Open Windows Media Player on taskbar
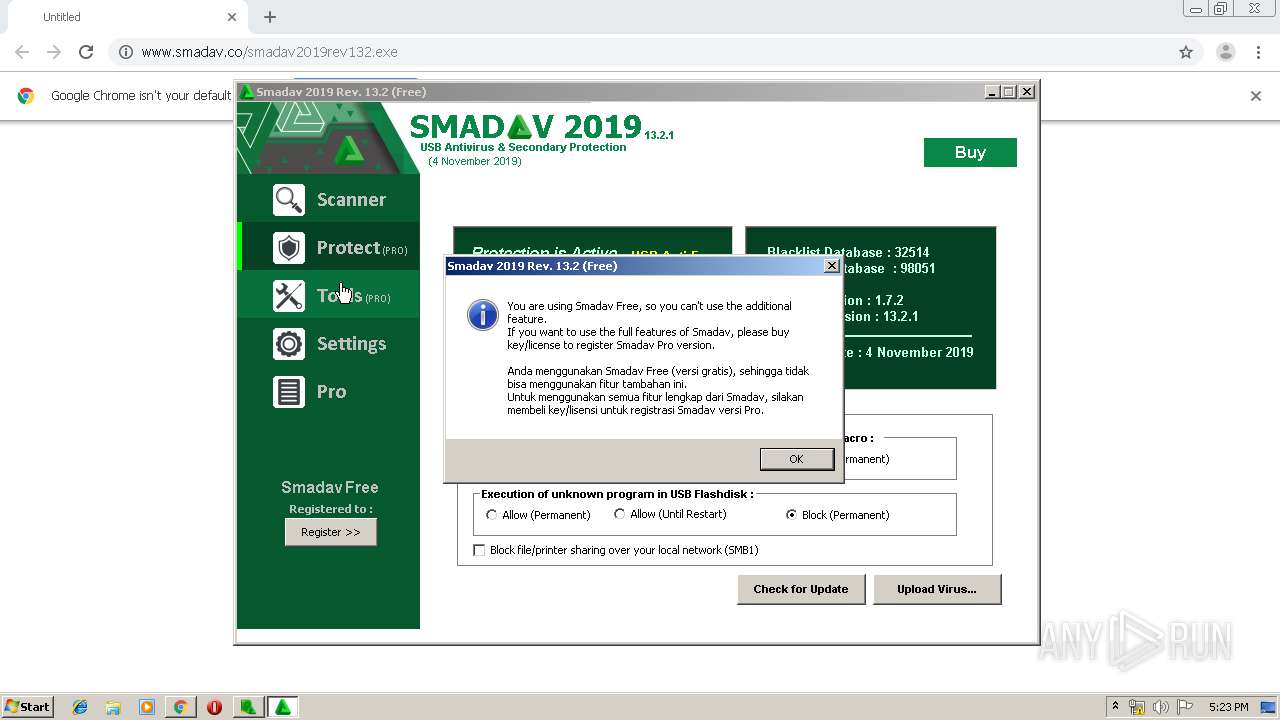The width and height of the screenshot is (1280, 720). [x=147, y=707]
